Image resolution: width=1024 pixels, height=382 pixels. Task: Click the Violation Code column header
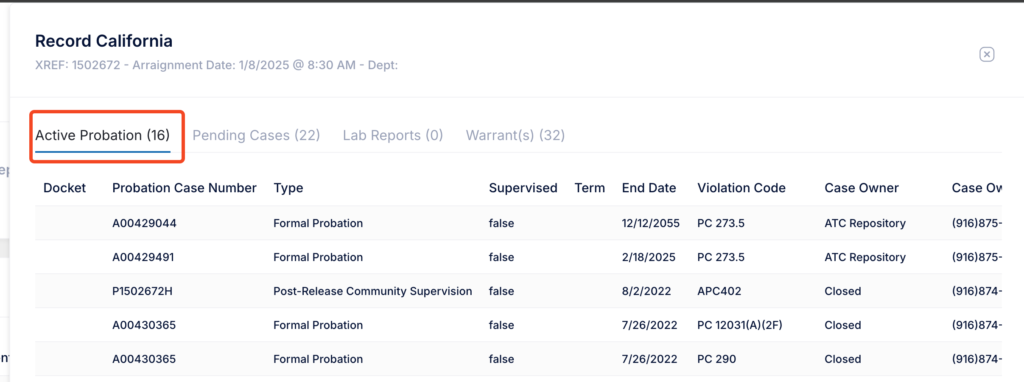[x=741, y=188]
